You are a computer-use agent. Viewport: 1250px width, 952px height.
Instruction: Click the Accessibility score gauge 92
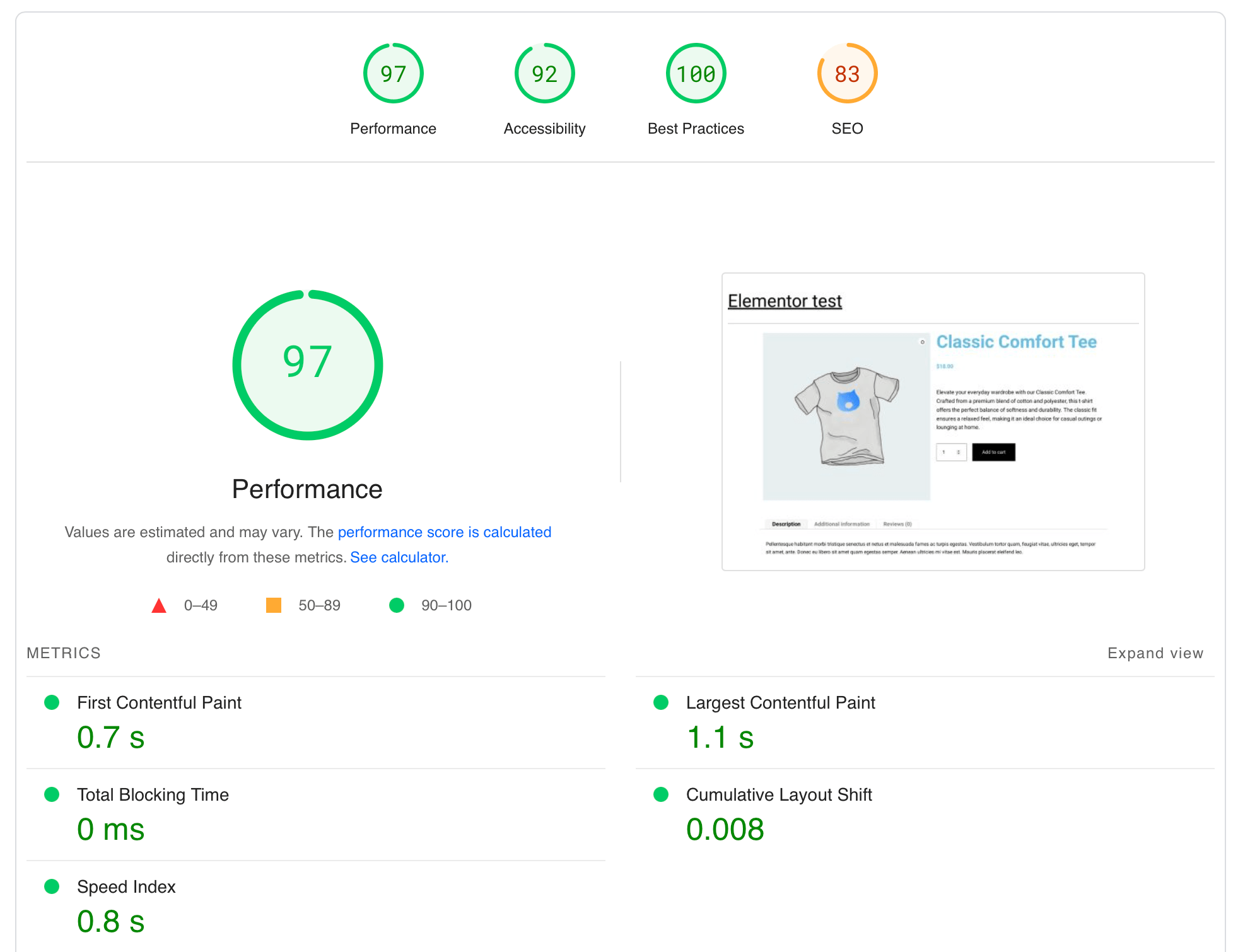click(544, 74)
